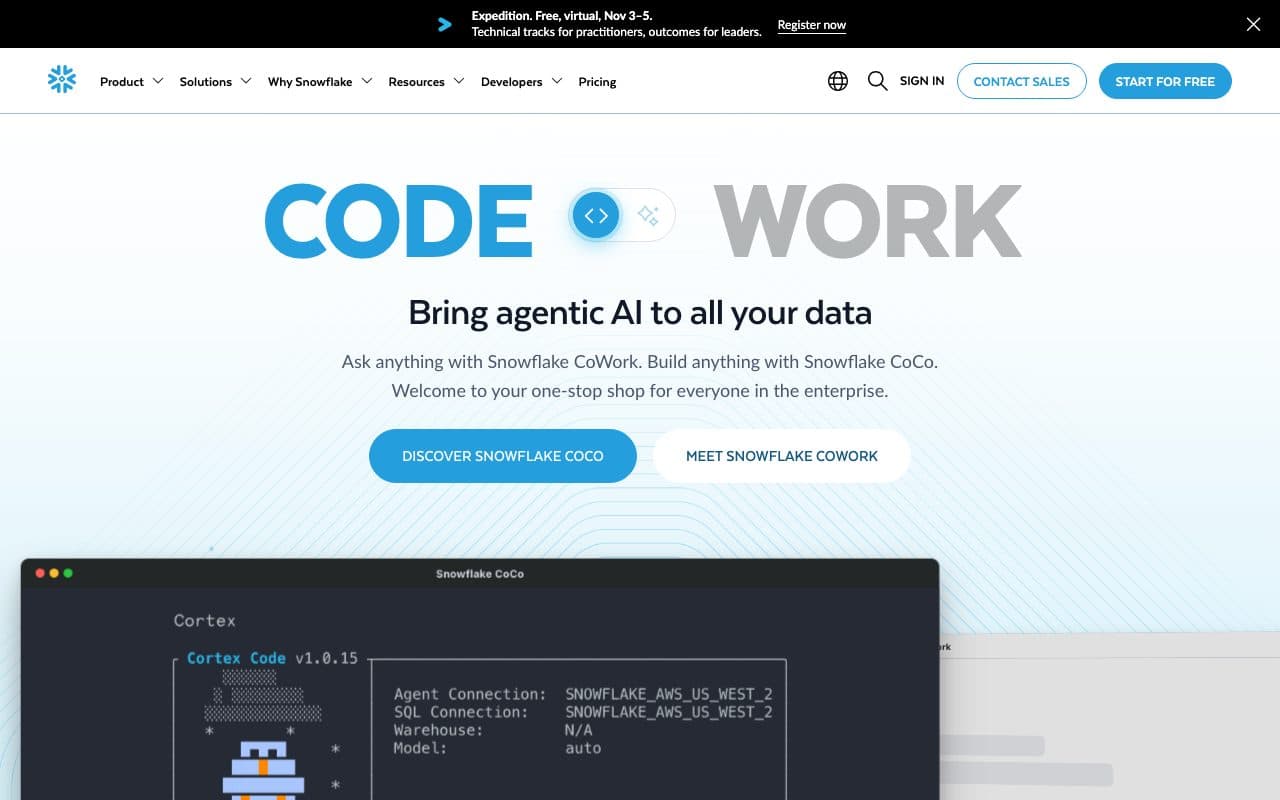Image resolution: width=1280 pixels, height=800 pixels.
Task: Click the Snowflake CoCo window title
Action: click(480, 574)
